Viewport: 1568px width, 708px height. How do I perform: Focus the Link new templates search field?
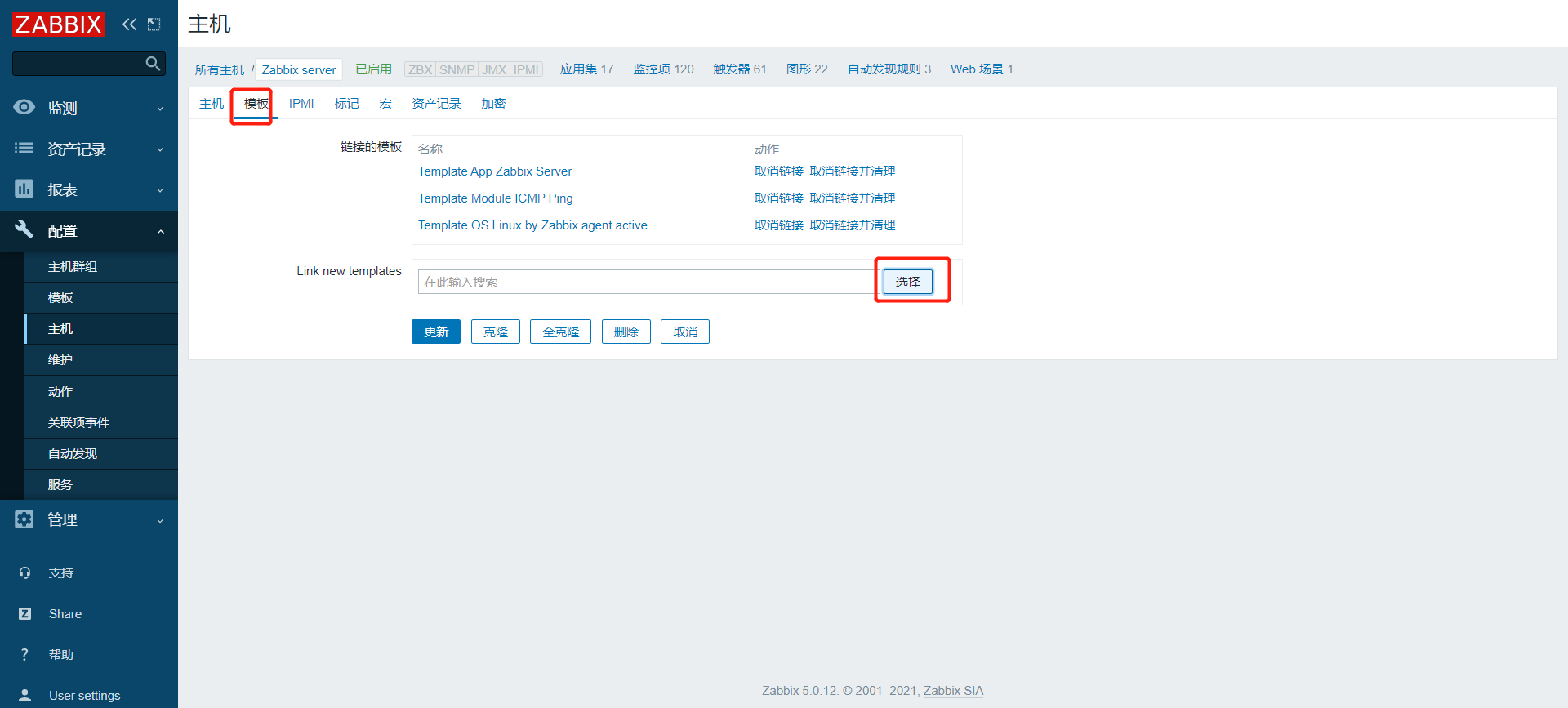tap(648, 282)
